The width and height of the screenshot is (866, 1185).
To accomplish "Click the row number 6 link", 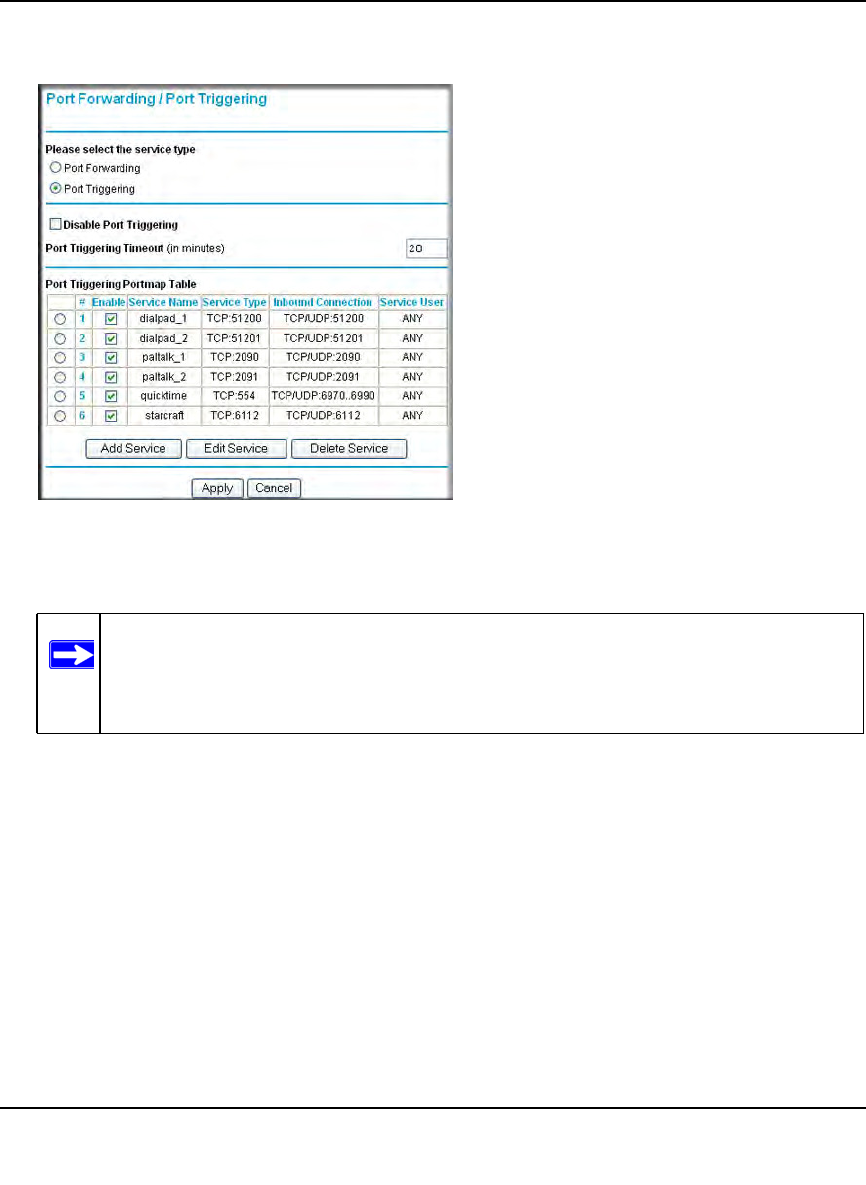I will [82, 416].
